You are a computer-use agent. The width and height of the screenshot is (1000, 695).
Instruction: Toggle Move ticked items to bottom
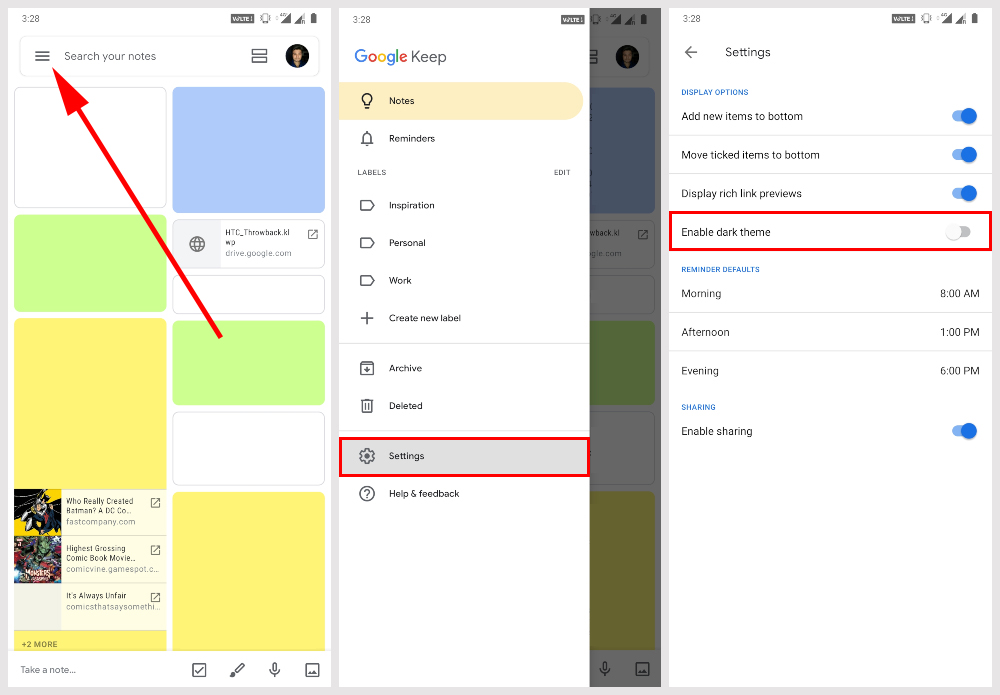pyautogui.click(x=964, y=155)
